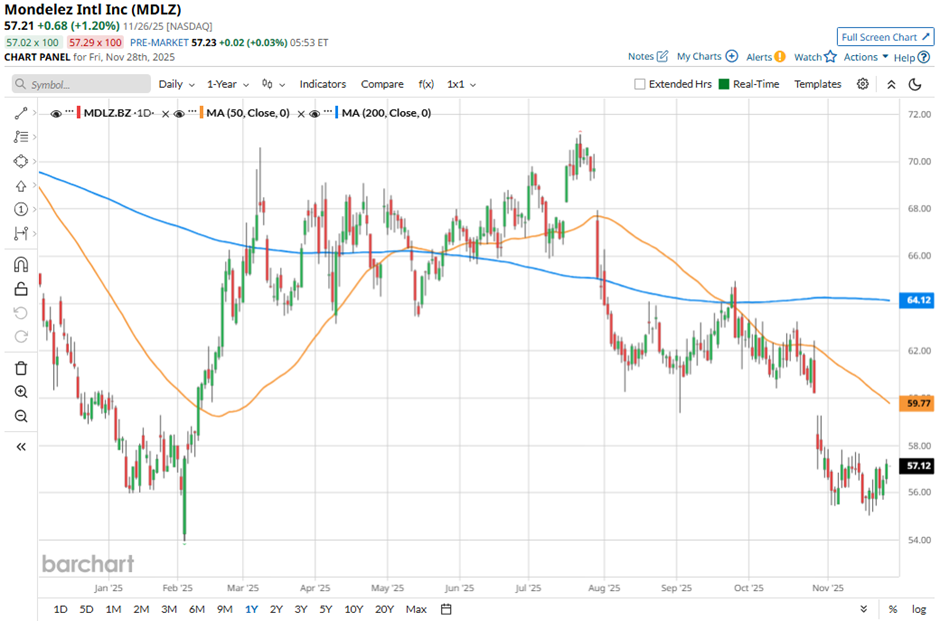
Task: Click the Full Screen Chart button
Action: tap(884, 37)
